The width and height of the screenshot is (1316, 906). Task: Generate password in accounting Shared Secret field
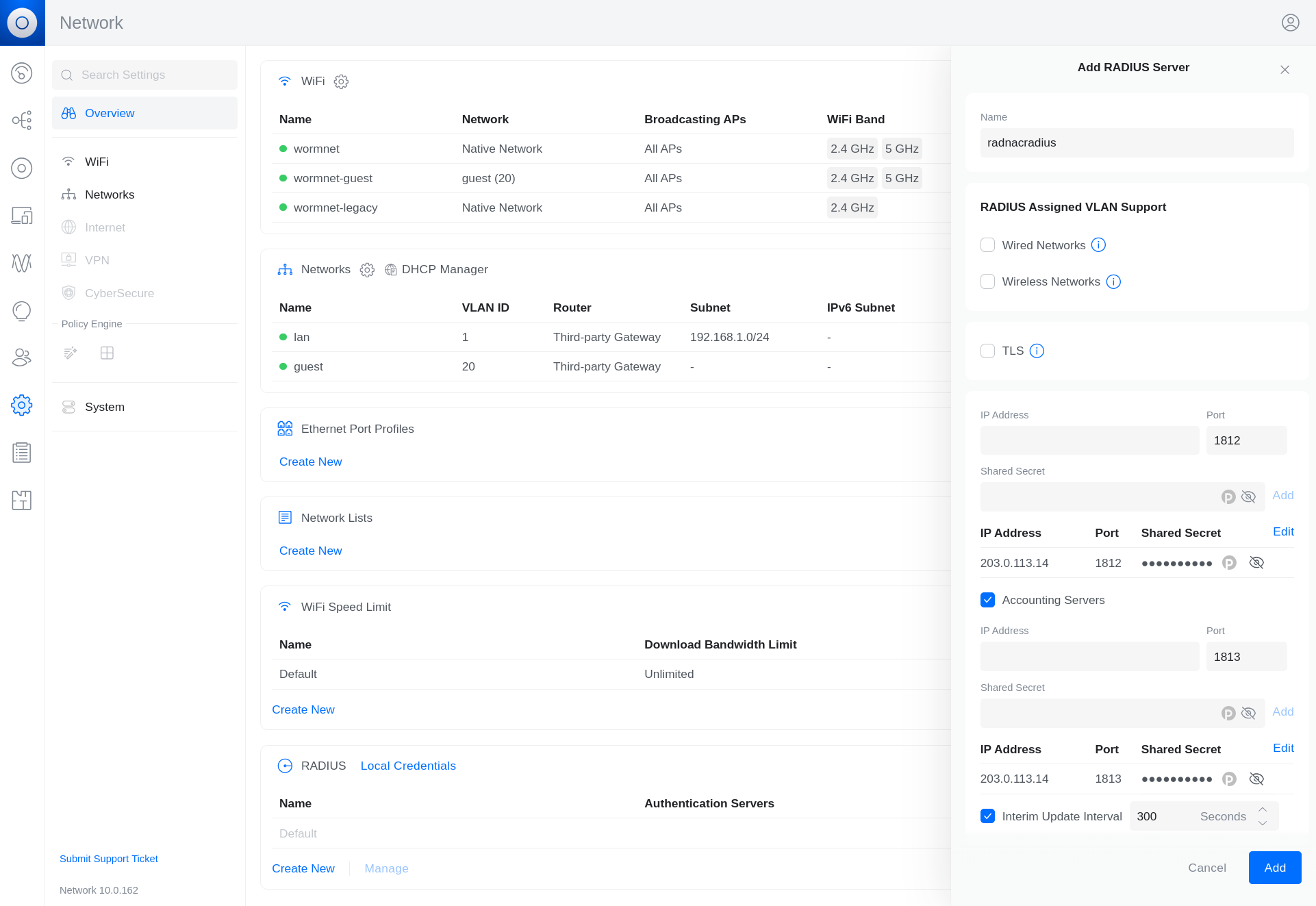click(1228, 714)
